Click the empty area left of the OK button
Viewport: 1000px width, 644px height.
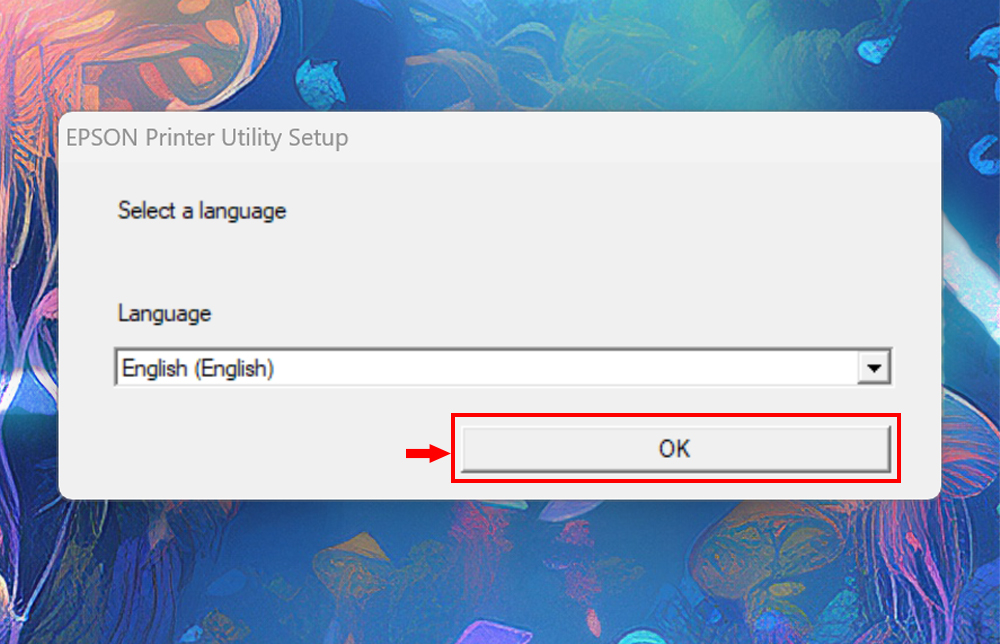[x=250, y=450]
